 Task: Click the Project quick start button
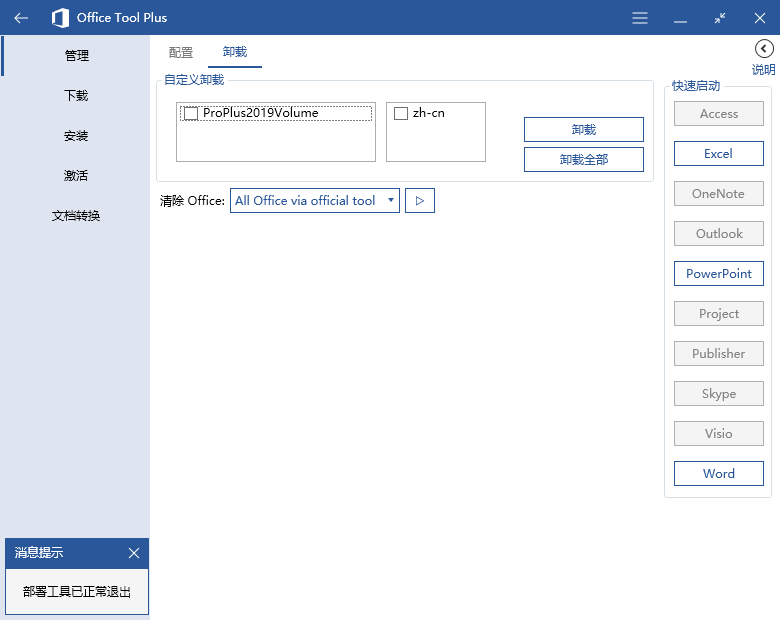pyautogui.click(x=719, y=313)
